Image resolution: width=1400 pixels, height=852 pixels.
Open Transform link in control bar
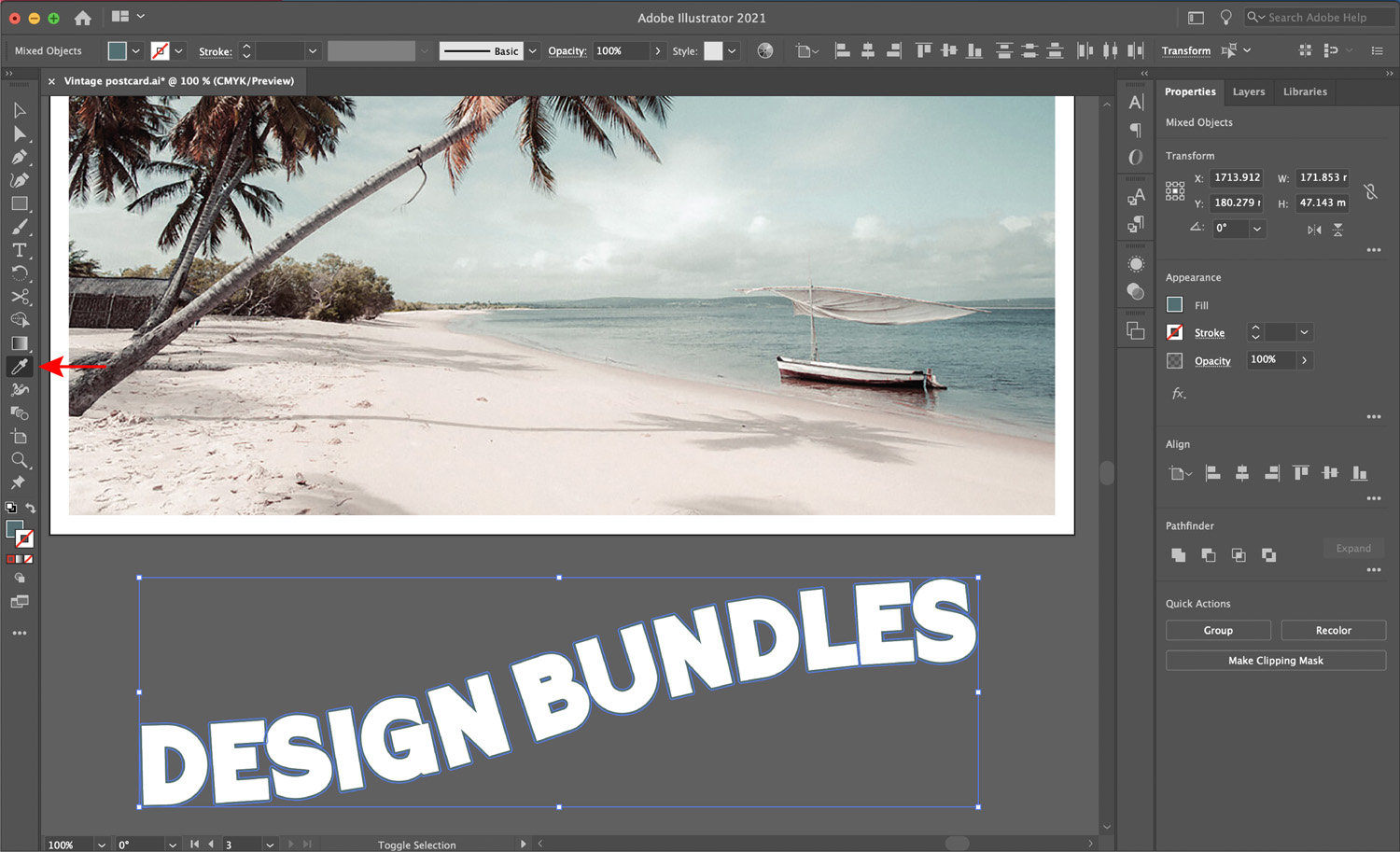tap(1186, 51)
